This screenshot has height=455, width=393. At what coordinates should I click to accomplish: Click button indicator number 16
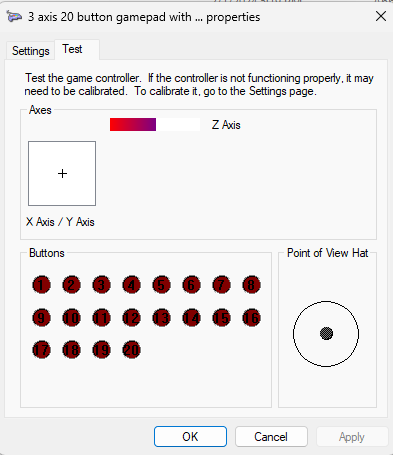[251, 318]
